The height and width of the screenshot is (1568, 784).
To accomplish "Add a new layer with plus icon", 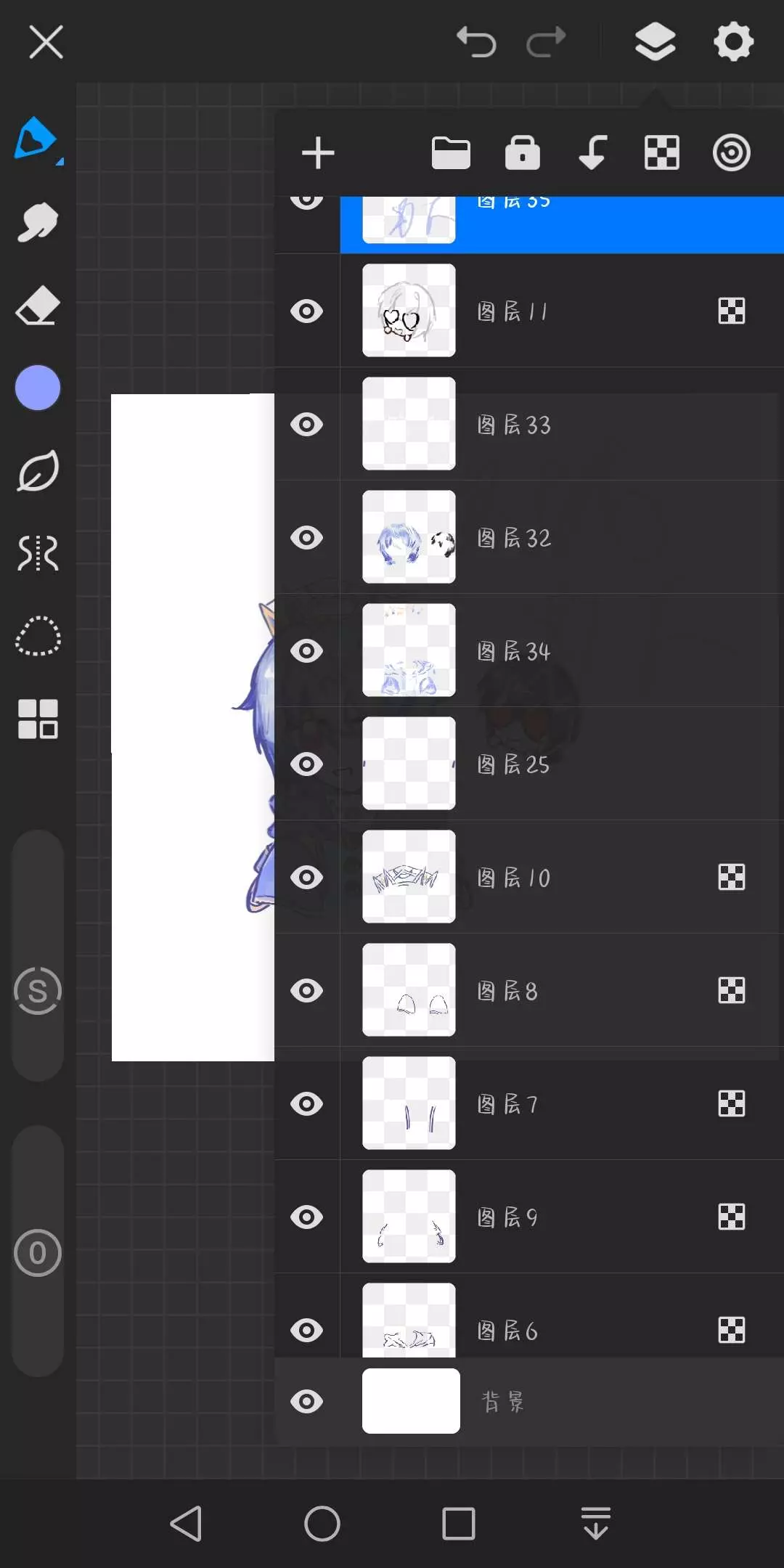I will (318, 153).
